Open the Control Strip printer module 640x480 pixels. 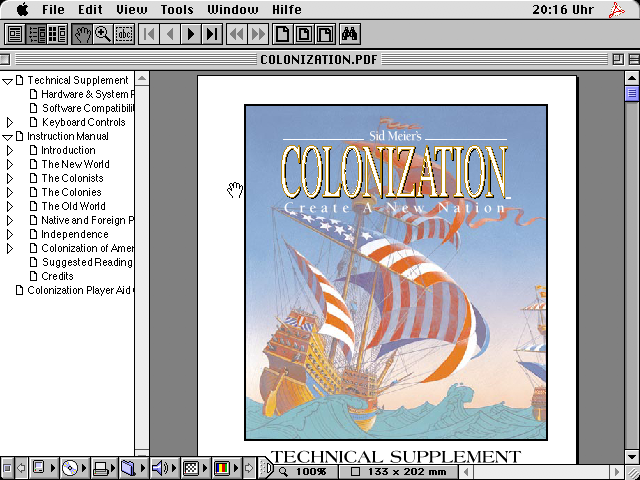point(104,468)
